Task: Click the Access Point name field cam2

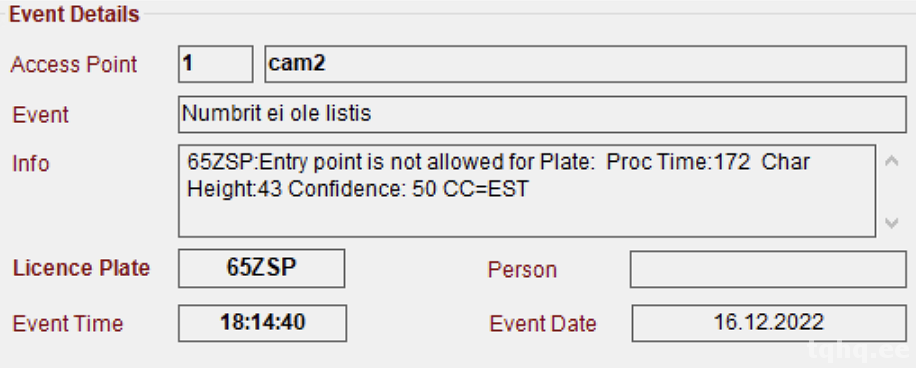Action: coord(585,64)
